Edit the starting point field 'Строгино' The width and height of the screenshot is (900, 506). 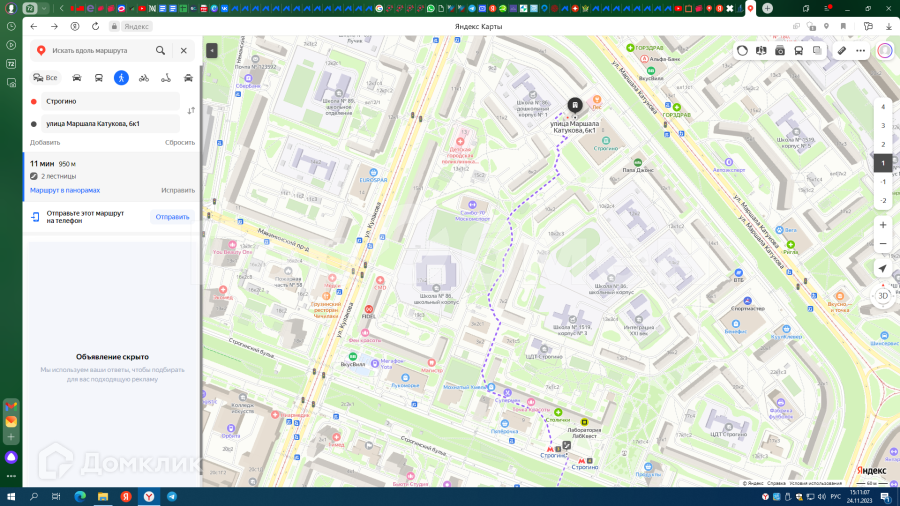(110, 102)
